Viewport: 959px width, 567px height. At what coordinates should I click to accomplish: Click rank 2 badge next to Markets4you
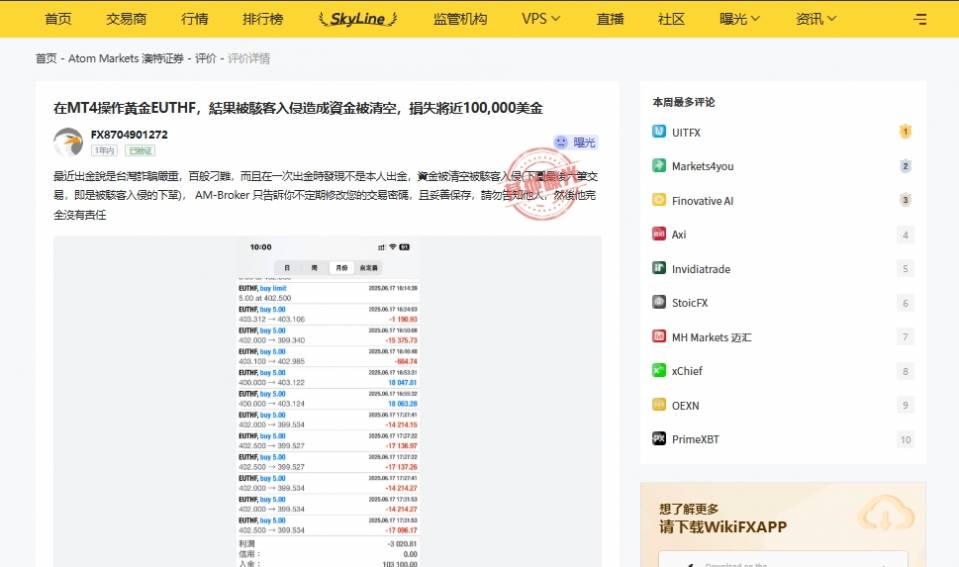(905, 166)
